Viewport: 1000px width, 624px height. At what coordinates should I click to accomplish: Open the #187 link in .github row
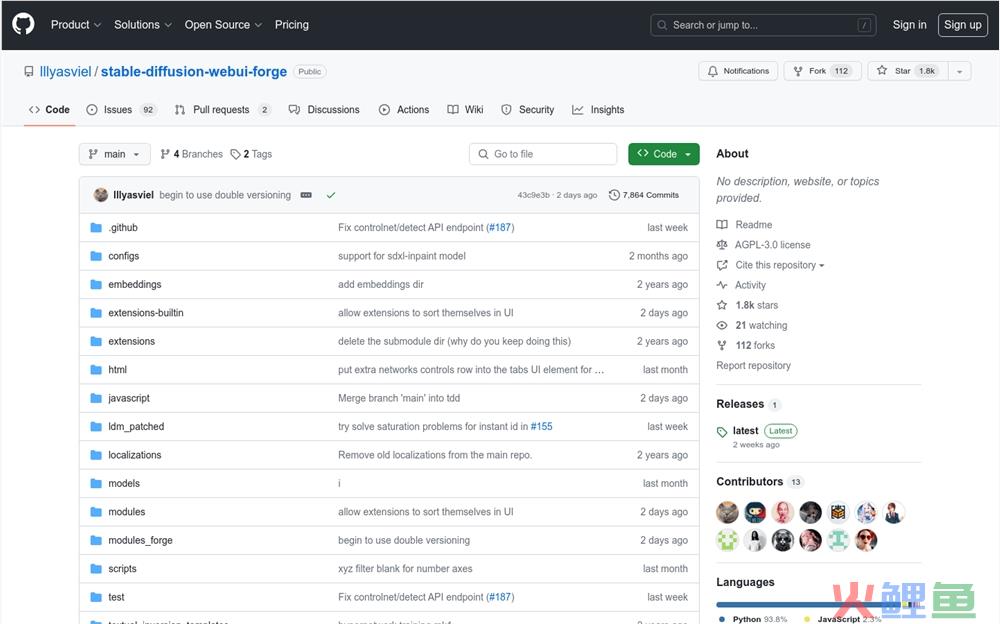coord(500,227)
